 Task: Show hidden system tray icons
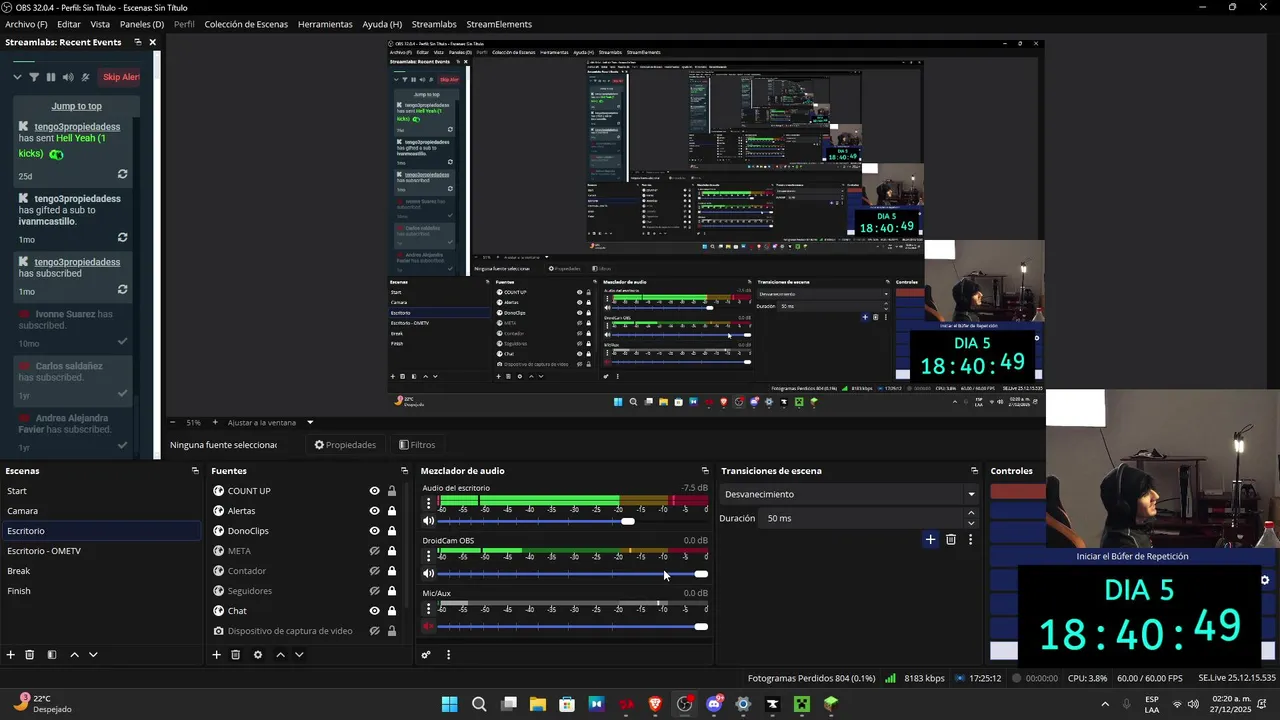(1105, 704)
